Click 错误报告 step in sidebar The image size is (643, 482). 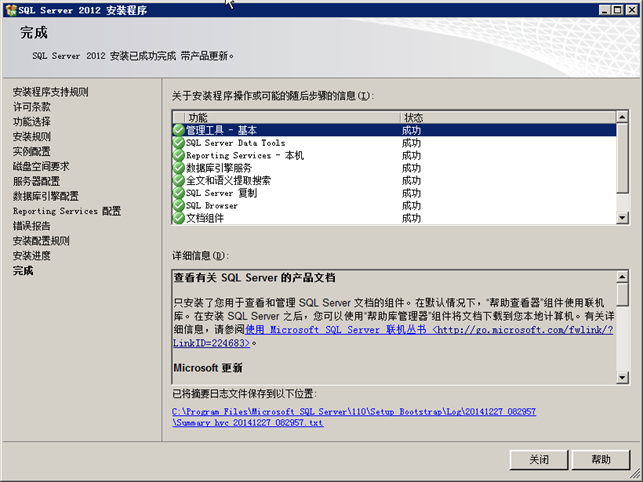32,226
